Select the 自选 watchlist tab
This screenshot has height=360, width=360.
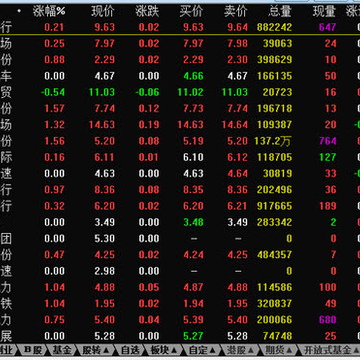coord(130,350)
